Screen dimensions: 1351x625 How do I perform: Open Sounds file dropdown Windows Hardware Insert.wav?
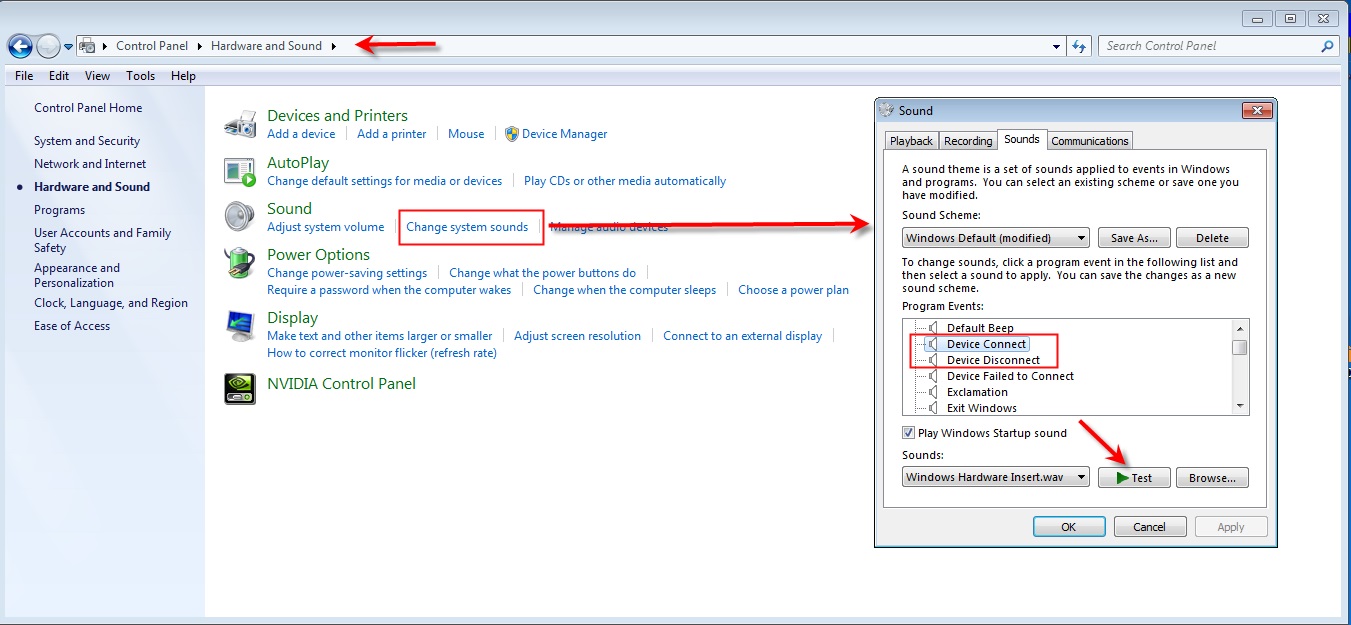tap(996, 478)
